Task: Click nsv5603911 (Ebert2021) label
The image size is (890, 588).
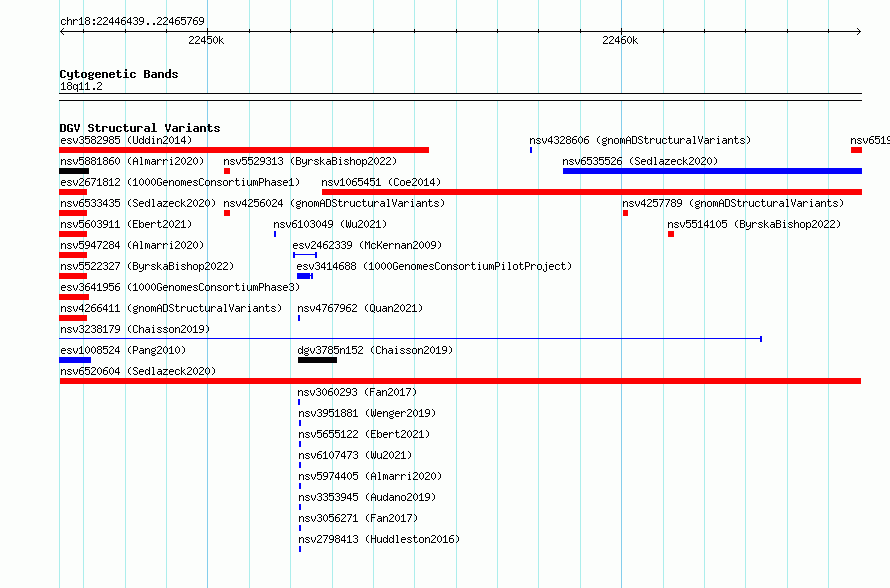Action: (126, 224)
